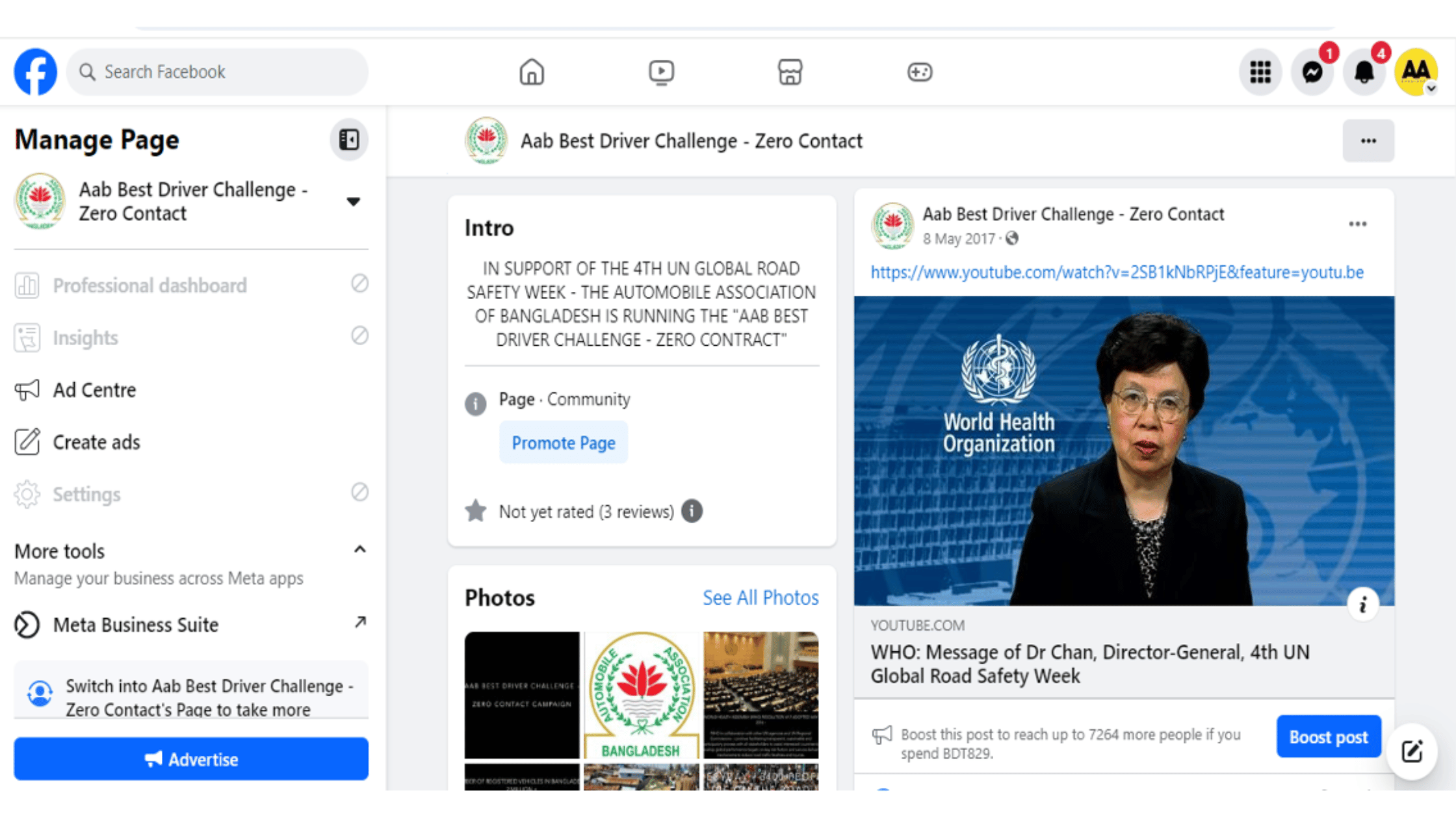Click the Page category info icon
This screenshot has height=819, width=1456.
click(x=475, y=404)
